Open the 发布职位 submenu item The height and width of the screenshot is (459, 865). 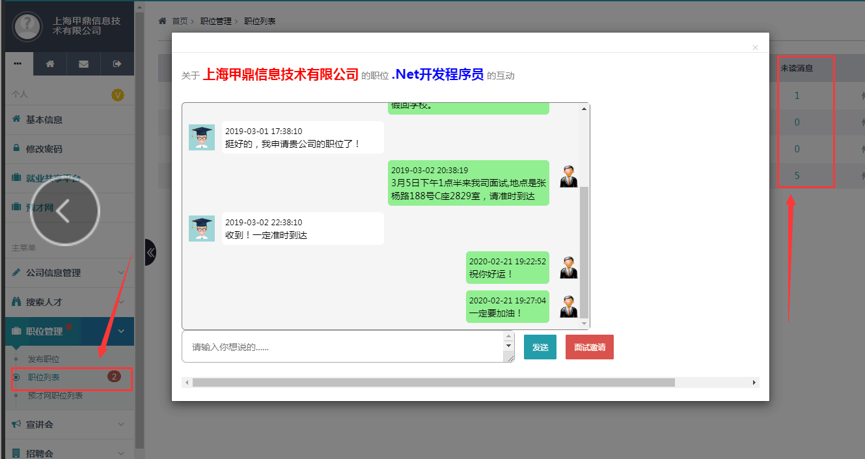[44, 359]
